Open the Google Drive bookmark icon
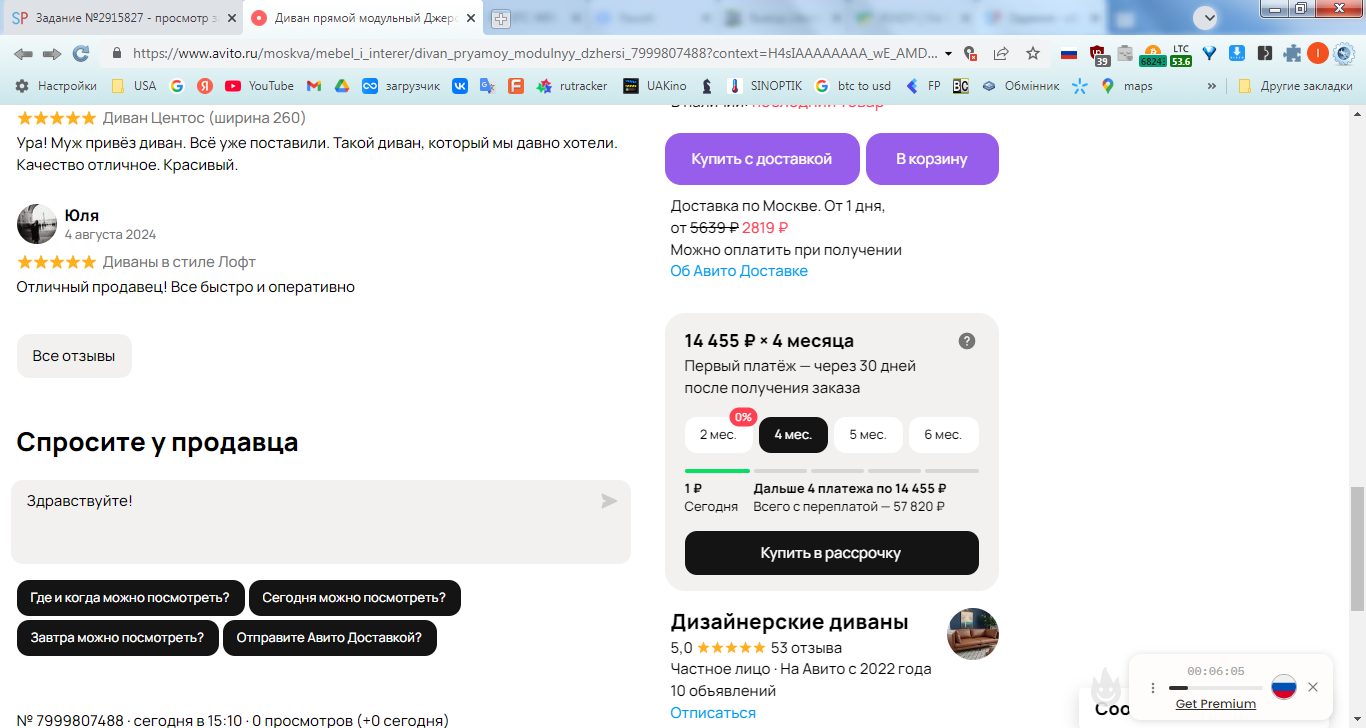 (x=341, y=86)
